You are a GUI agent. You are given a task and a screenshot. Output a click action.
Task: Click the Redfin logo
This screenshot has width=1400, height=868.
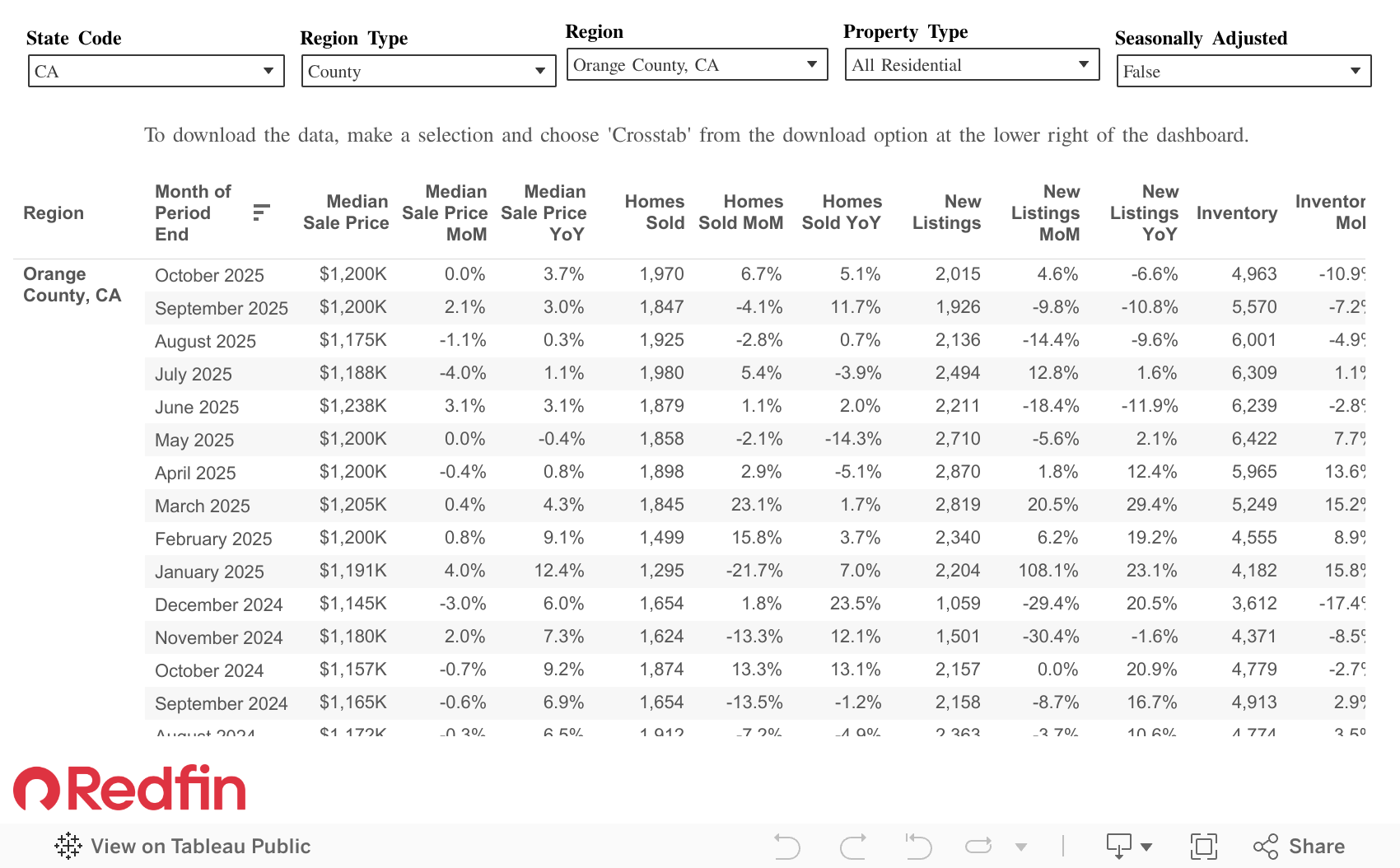pyautogui.click(x=130, y=788)
